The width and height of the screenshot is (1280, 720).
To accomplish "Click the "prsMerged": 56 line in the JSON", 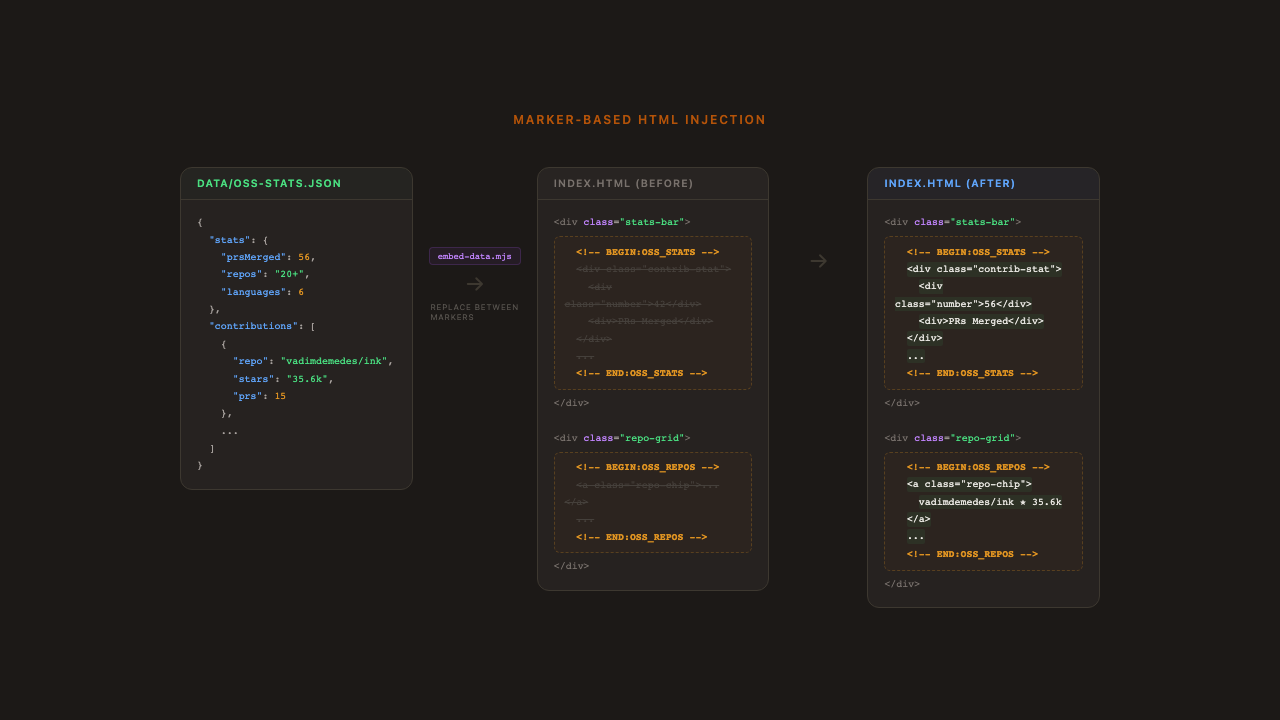I will 268,257.
